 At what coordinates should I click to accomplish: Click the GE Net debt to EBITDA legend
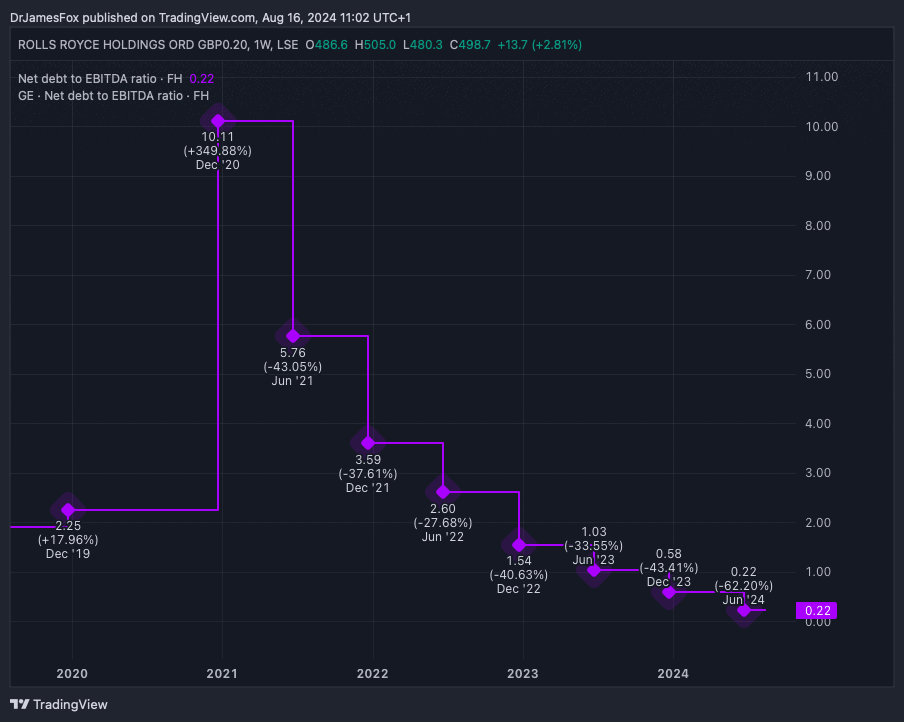click(113, 95)
